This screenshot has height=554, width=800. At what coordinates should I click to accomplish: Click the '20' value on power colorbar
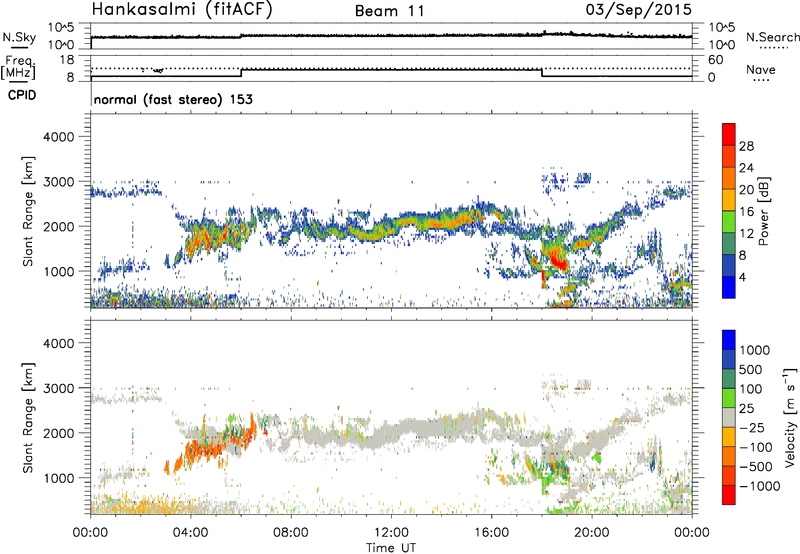click(x=746, y=190)
